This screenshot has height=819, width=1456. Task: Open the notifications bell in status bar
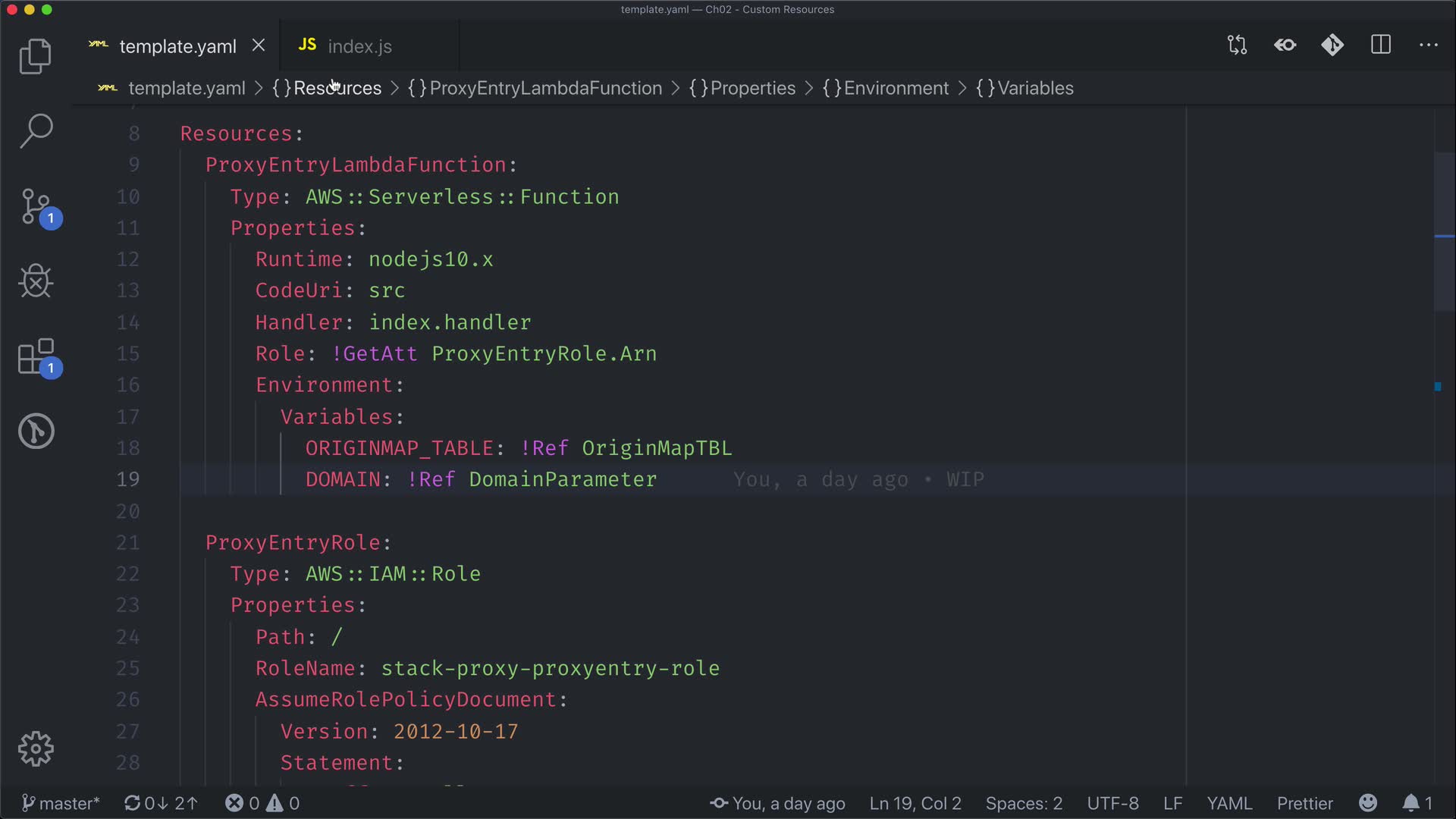click(1410, 803)
